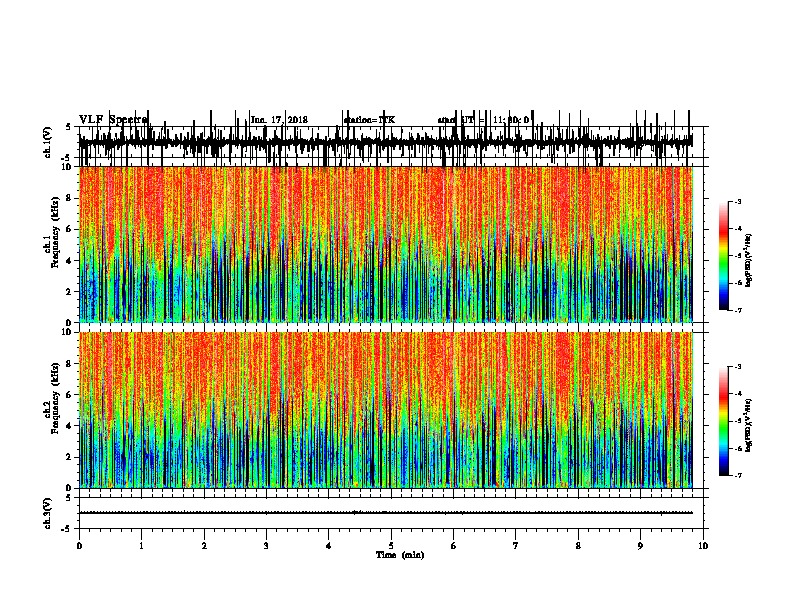Screen dimensions: 792x612
Task: Click the "2" kHz tick of ch.2 spectrogram
Action: coord(69,457)
